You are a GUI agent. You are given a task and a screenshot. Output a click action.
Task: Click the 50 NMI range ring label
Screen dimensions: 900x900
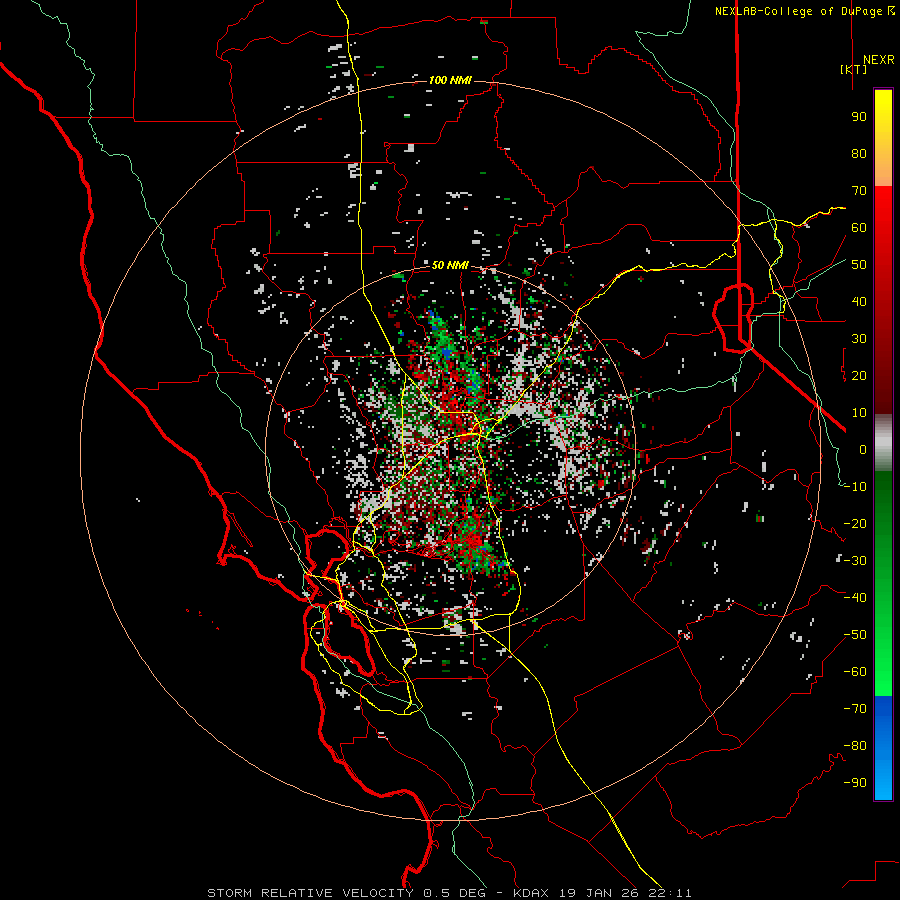click(450, 265)
